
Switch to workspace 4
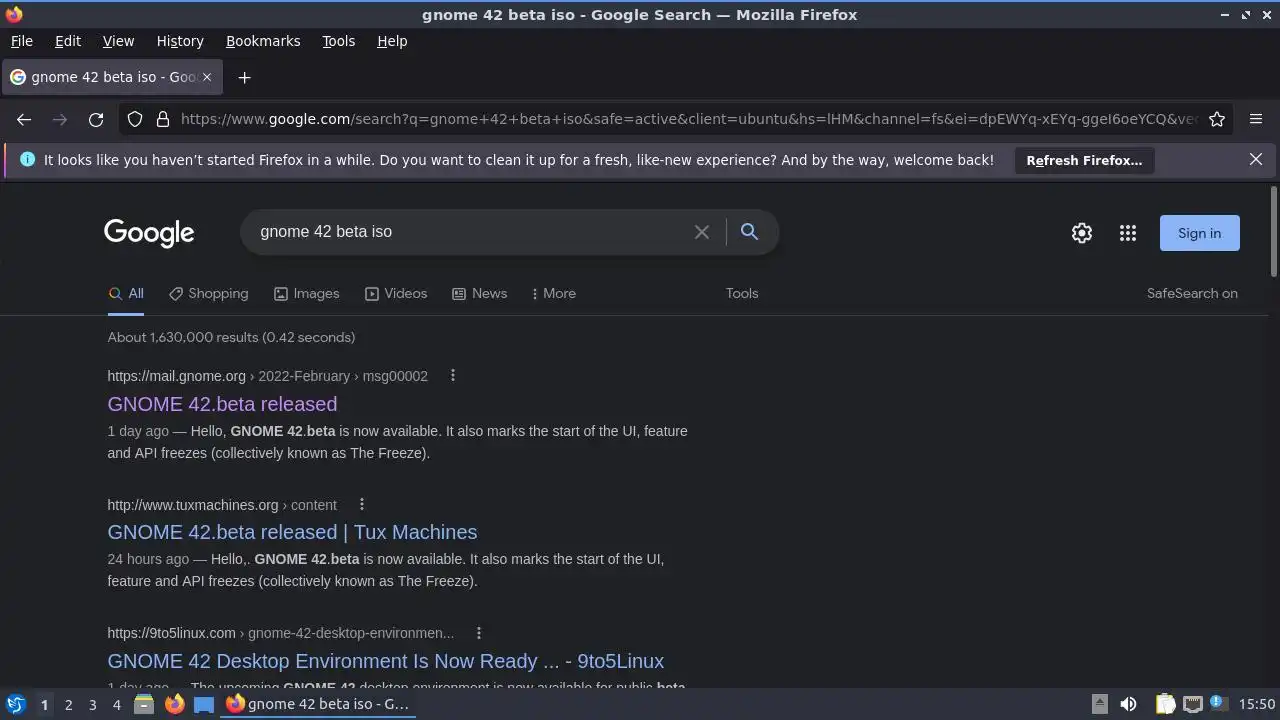(x=116, y=705)
